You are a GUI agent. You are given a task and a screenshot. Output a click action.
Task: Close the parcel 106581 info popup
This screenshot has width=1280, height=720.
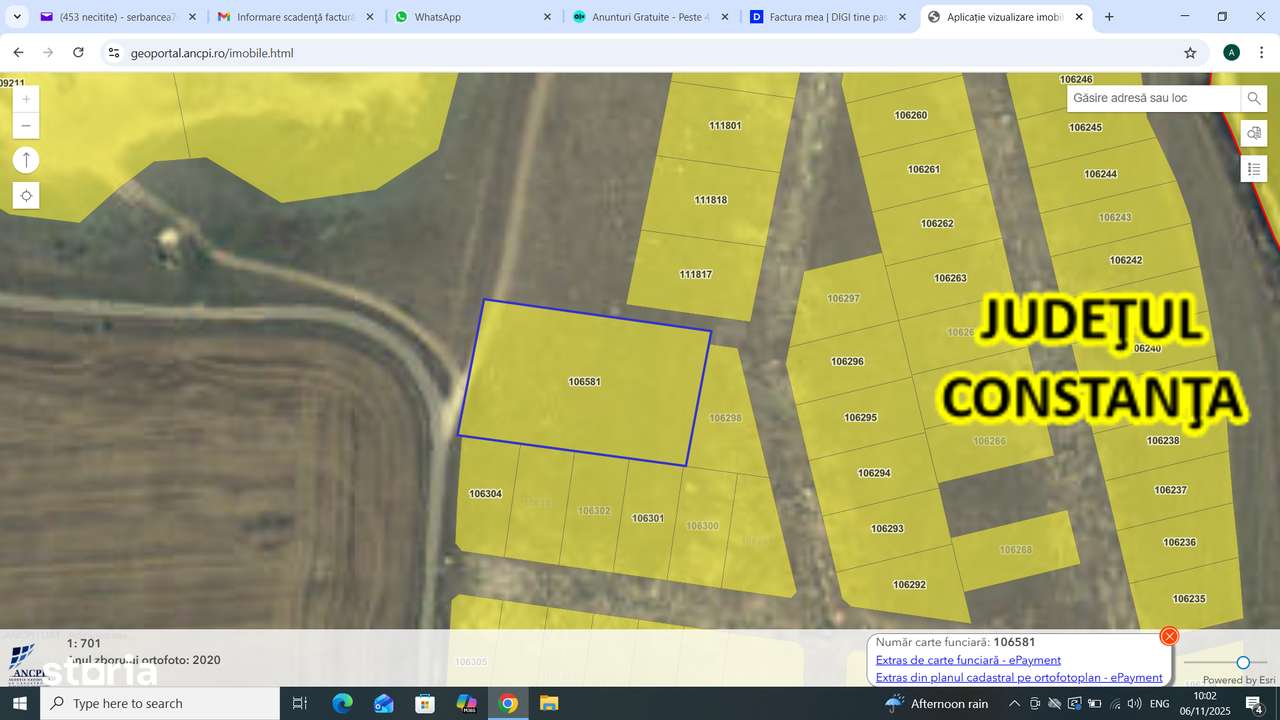1169,636
